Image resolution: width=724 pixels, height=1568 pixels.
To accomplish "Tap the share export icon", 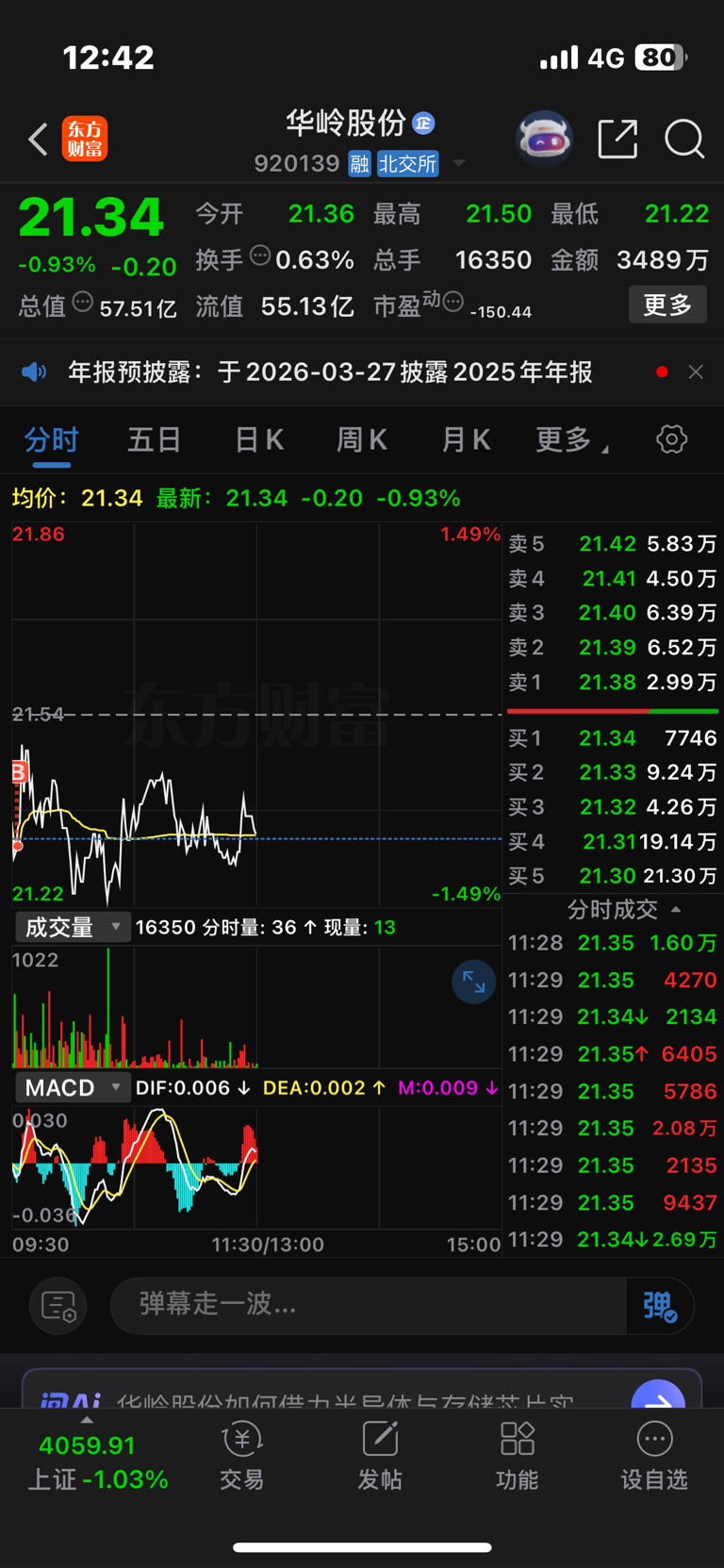I will [x=618, y=139].
